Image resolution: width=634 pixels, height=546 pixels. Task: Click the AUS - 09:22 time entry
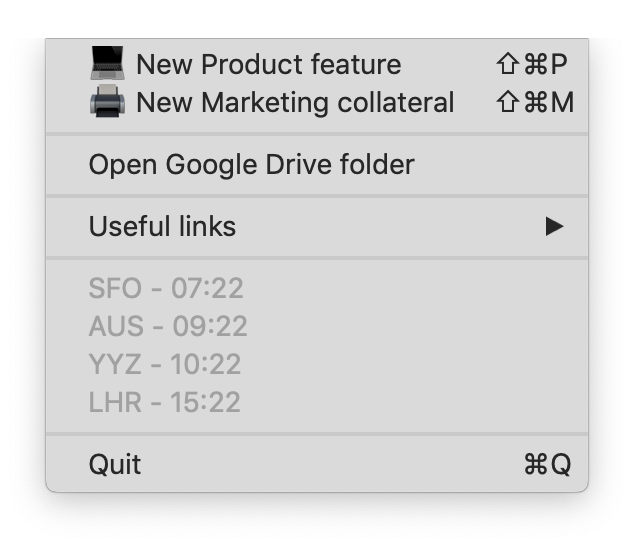point(168,326)
